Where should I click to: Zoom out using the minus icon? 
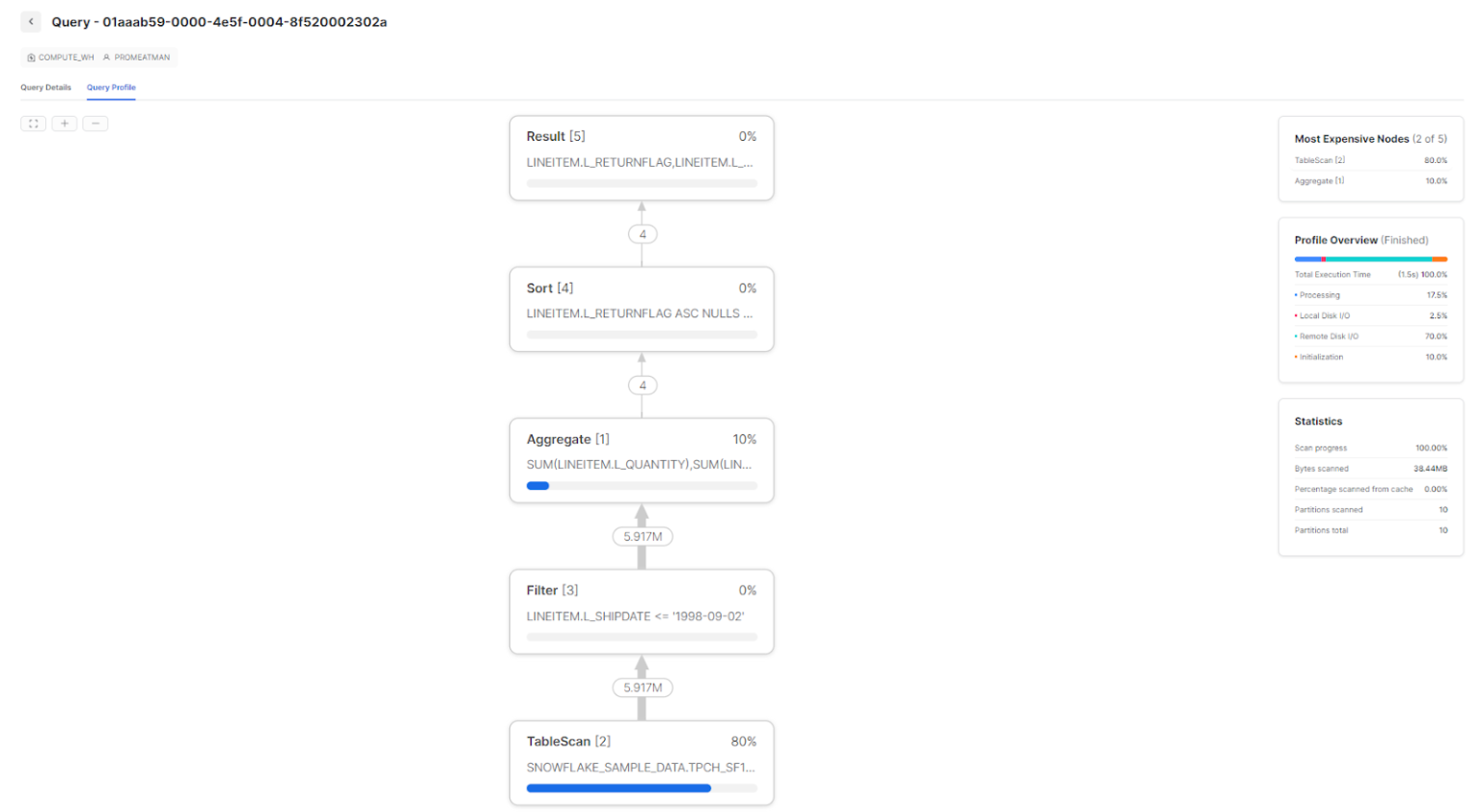pos(95,123)
